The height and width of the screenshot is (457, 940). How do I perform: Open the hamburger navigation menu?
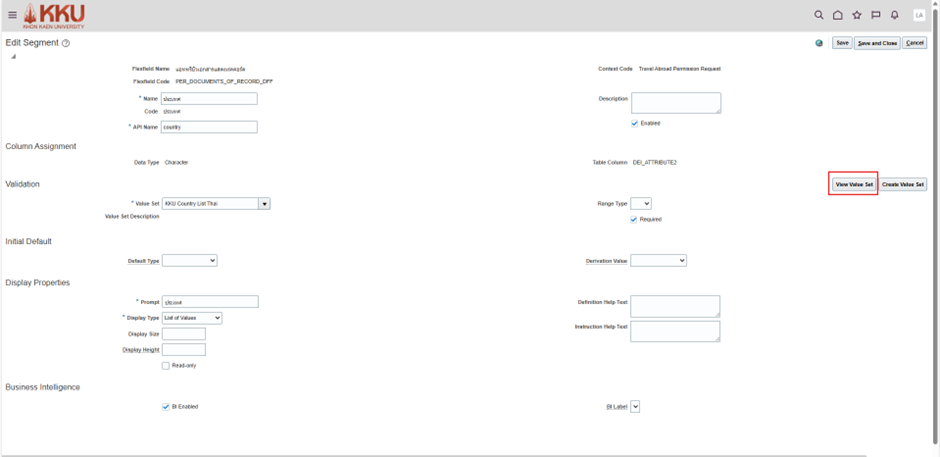(x=12, y=15)
